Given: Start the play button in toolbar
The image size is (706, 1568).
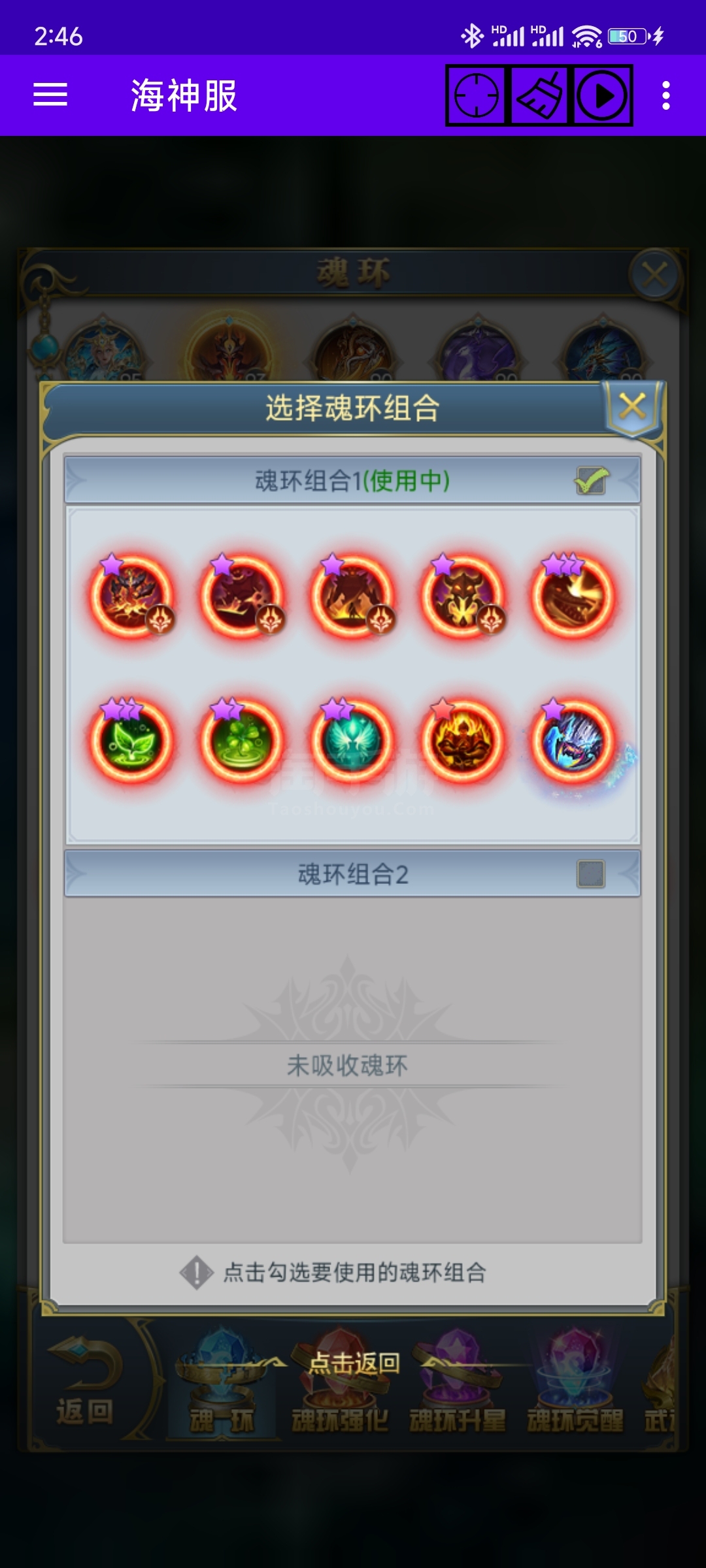Looking at the screenshot, I should coord(603,95).
